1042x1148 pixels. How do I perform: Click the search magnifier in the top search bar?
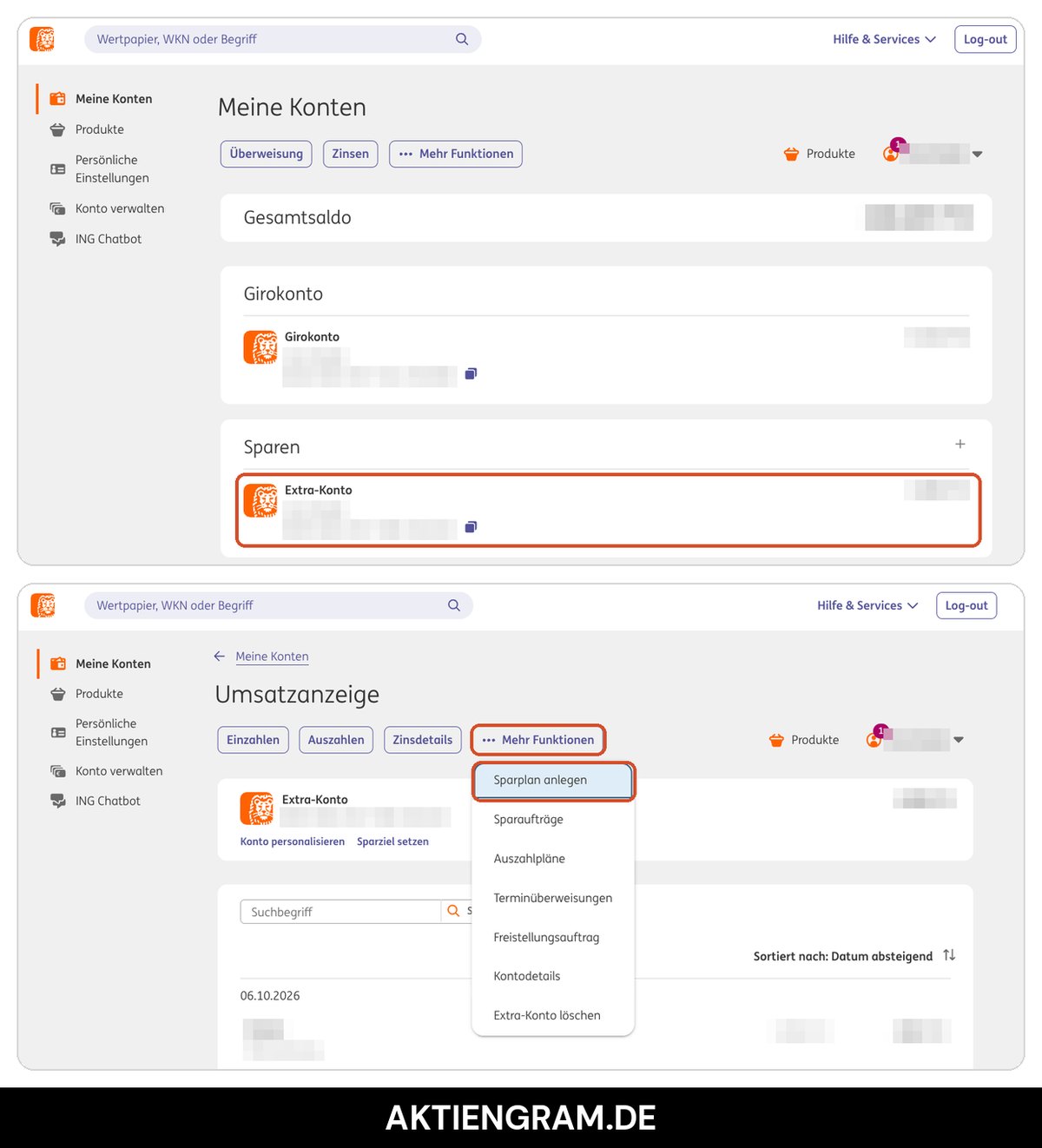462,39
